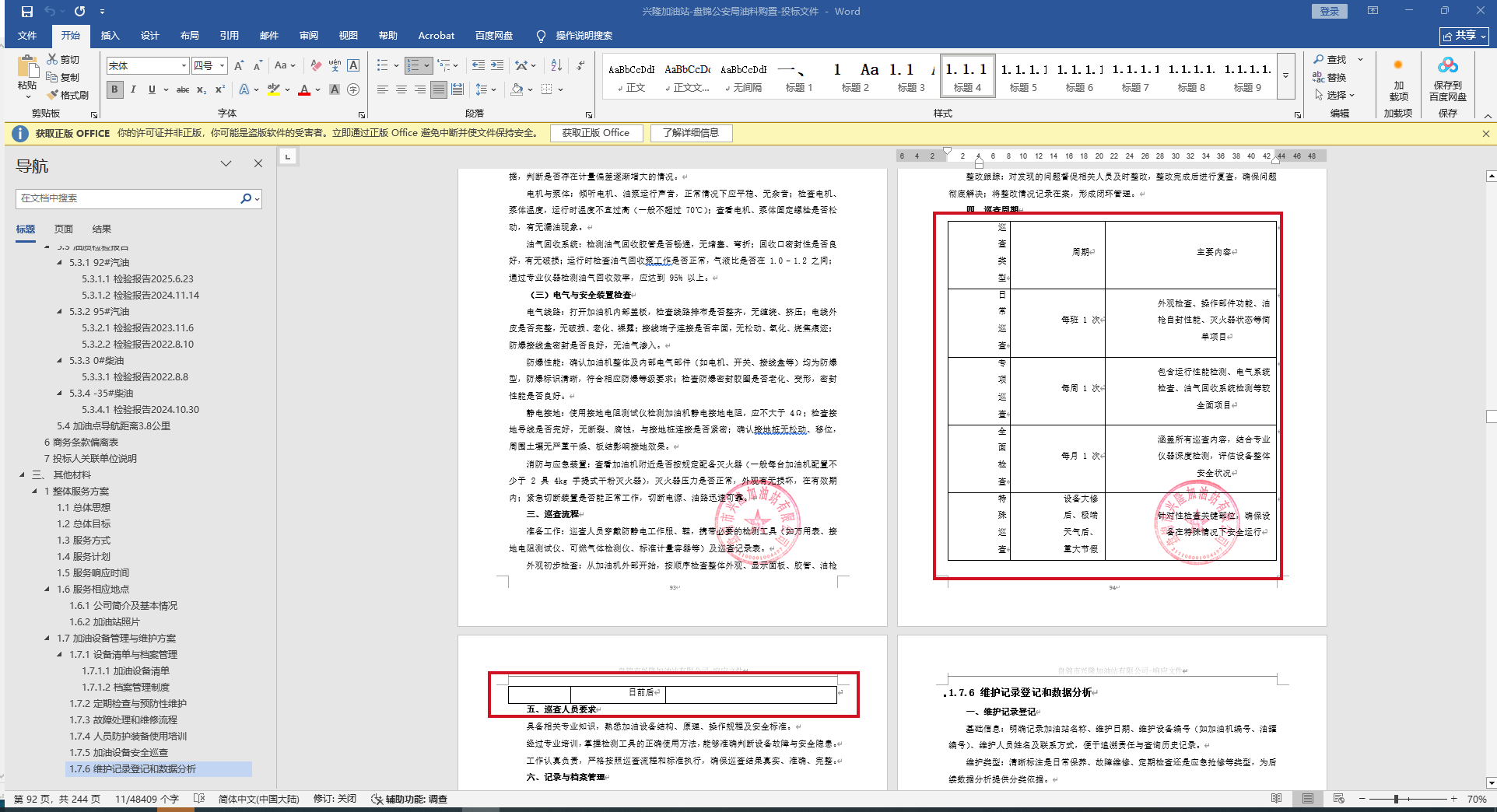Image resolution: width=1497 pixels, height=812 pixels.
Task: Click the Sort (A-Z) icon
Action: click(556, 66)
